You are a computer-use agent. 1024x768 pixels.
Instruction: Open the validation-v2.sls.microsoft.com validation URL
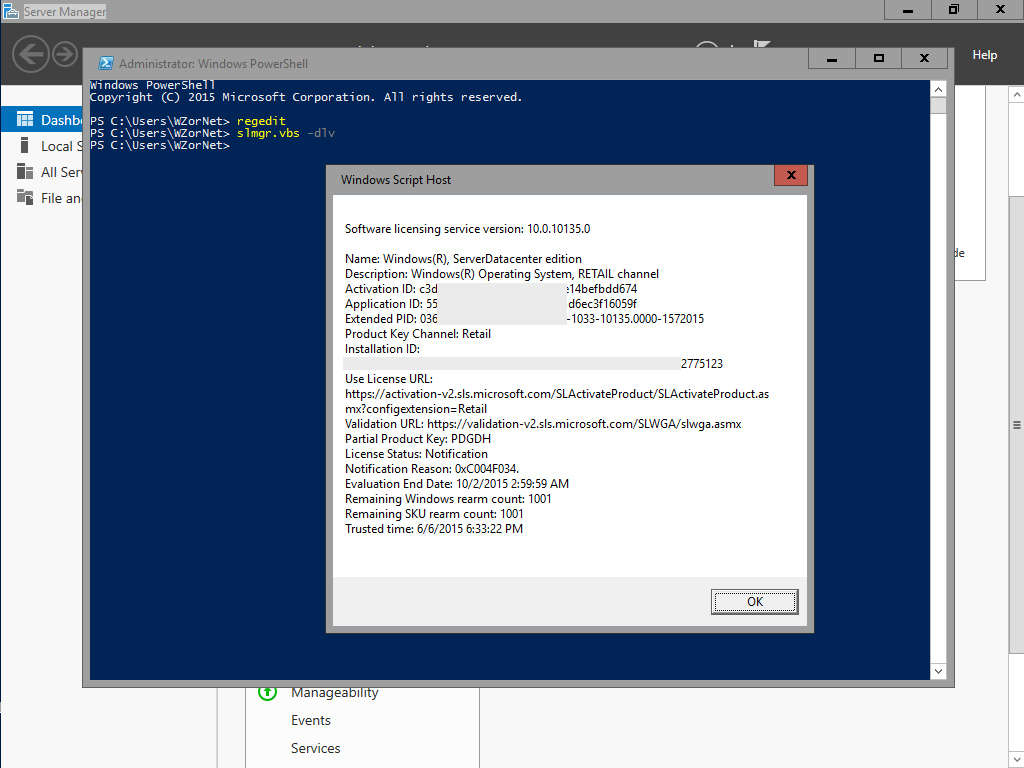tap(580, 423)
